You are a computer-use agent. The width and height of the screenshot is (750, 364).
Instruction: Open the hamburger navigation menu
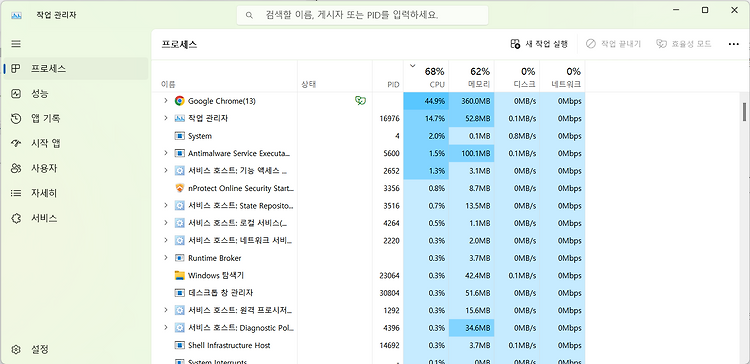[16, 44]
